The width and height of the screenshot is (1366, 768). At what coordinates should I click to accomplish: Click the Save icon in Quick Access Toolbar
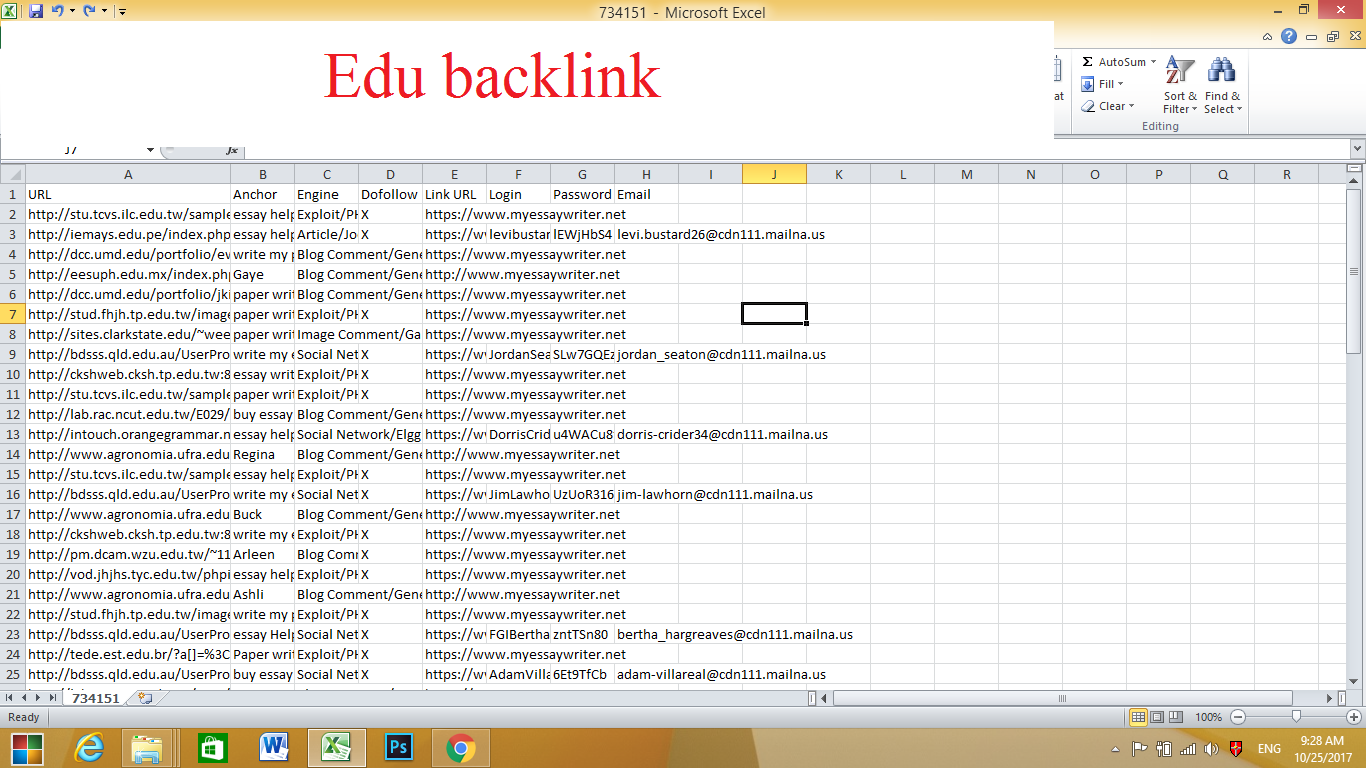34,9
